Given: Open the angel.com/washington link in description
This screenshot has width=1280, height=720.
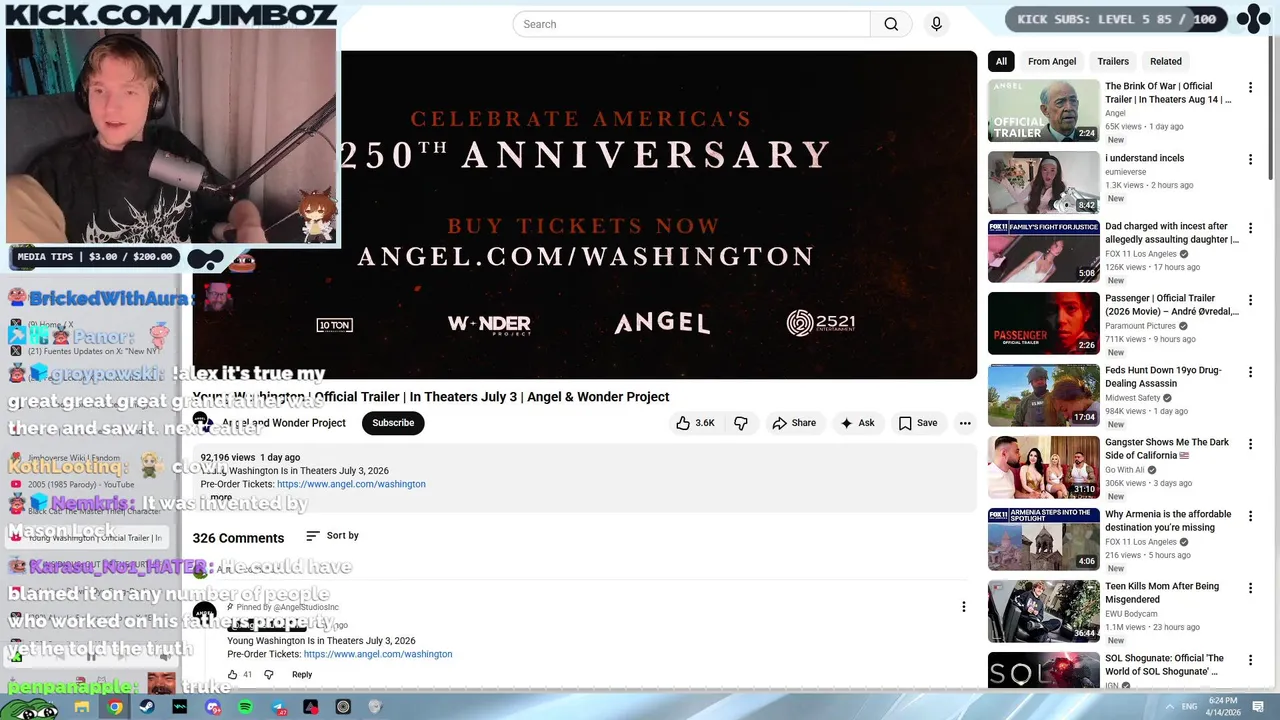Looking at the screenshot, I should pos(351,484).
